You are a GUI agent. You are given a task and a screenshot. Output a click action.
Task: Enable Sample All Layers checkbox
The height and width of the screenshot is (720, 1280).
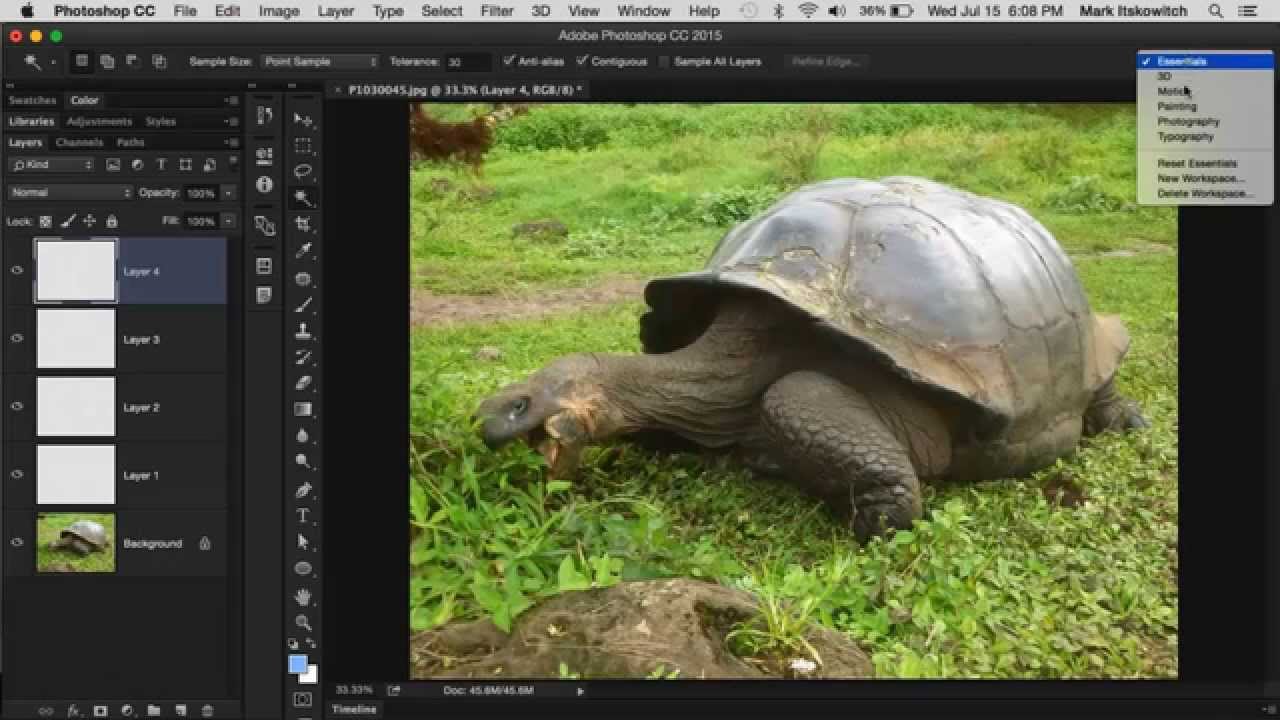tap(665, 61)
